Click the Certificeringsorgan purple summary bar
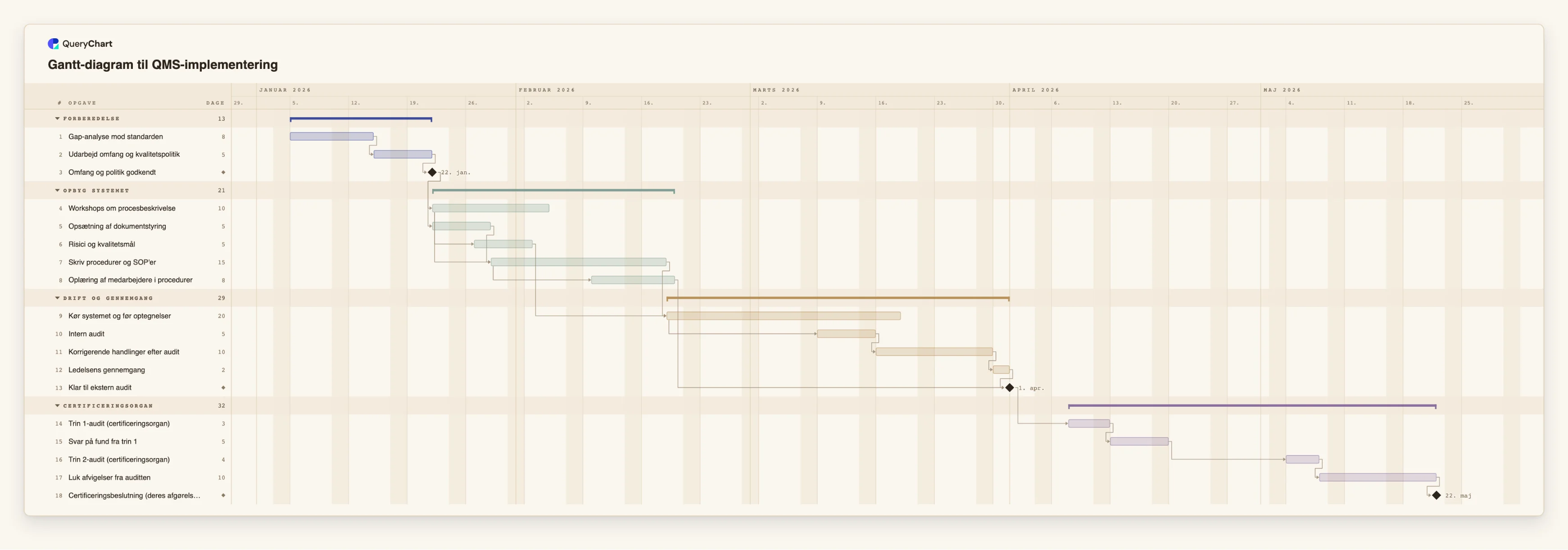The height and width of the screenshot is (550, 1568). pyautogui.click(x=1252, y=406)
